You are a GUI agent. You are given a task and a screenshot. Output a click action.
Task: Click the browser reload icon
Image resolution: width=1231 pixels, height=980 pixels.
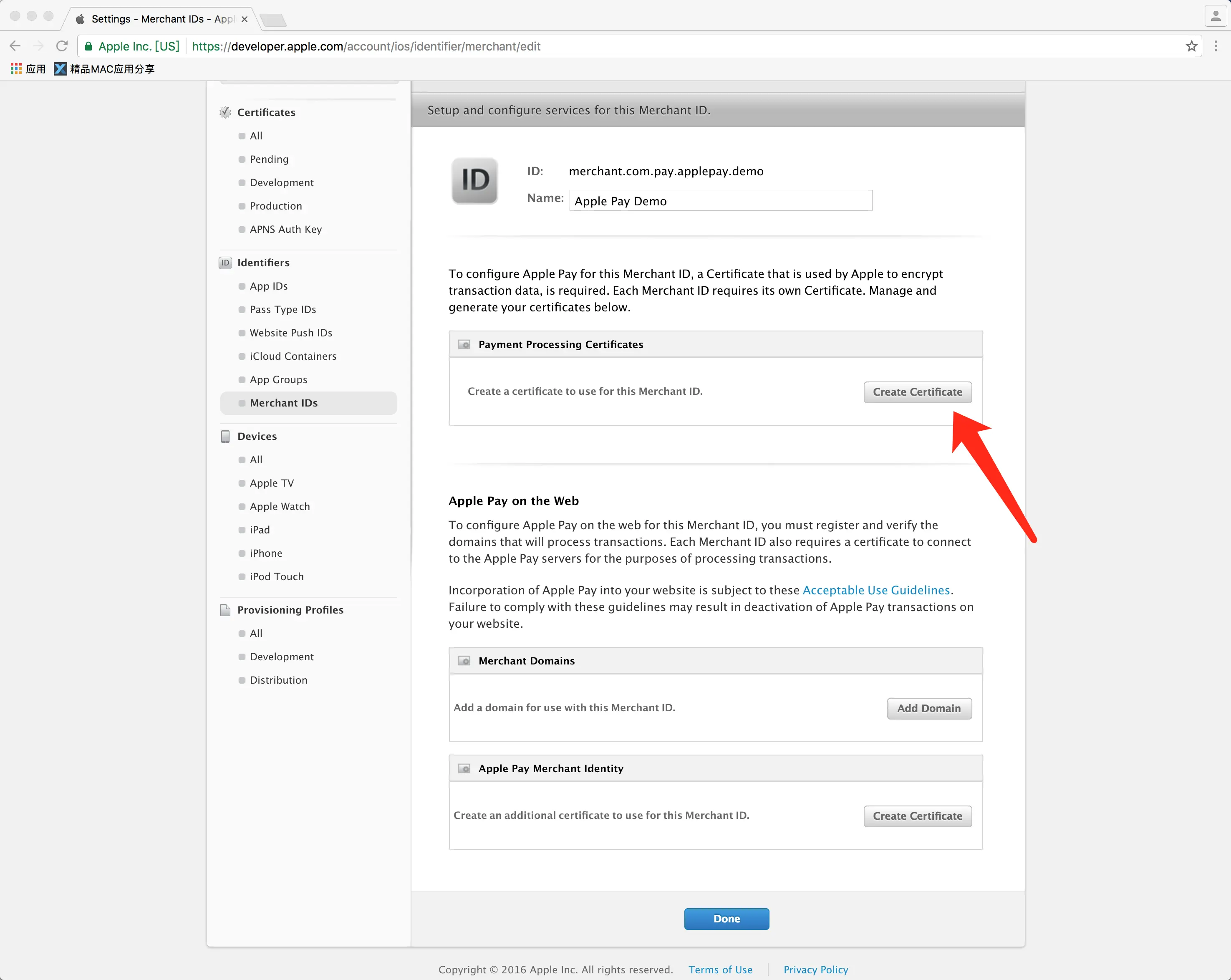(62, 45)
